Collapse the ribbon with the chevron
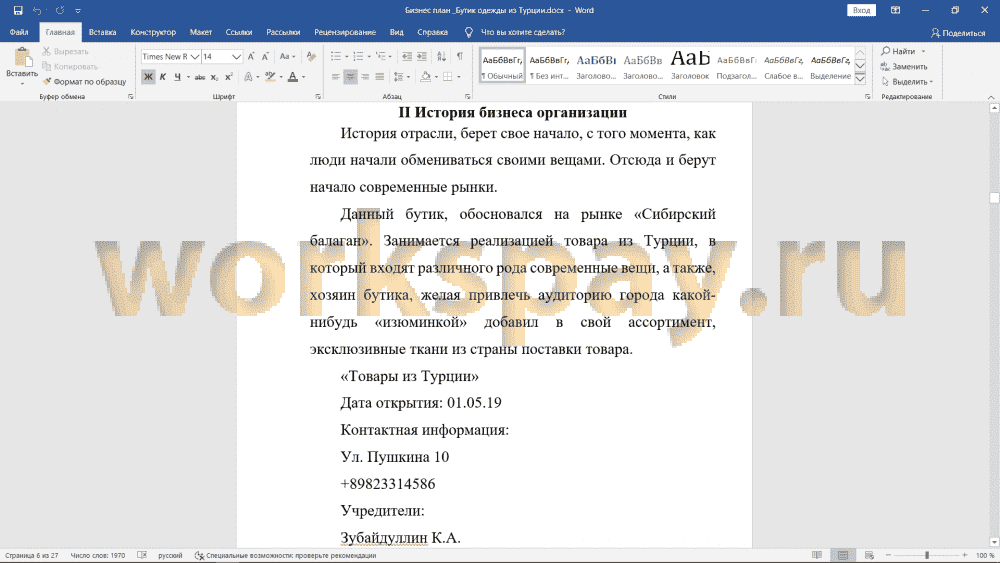Screen dimensions: 1000x563 click(990, 97)
